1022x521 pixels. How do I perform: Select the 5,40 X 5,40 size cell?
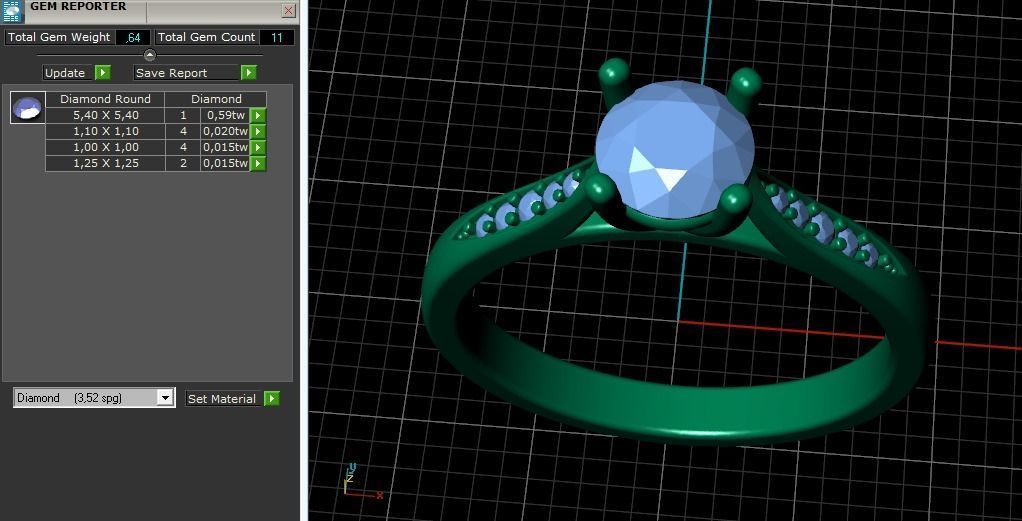coord(106,115)
